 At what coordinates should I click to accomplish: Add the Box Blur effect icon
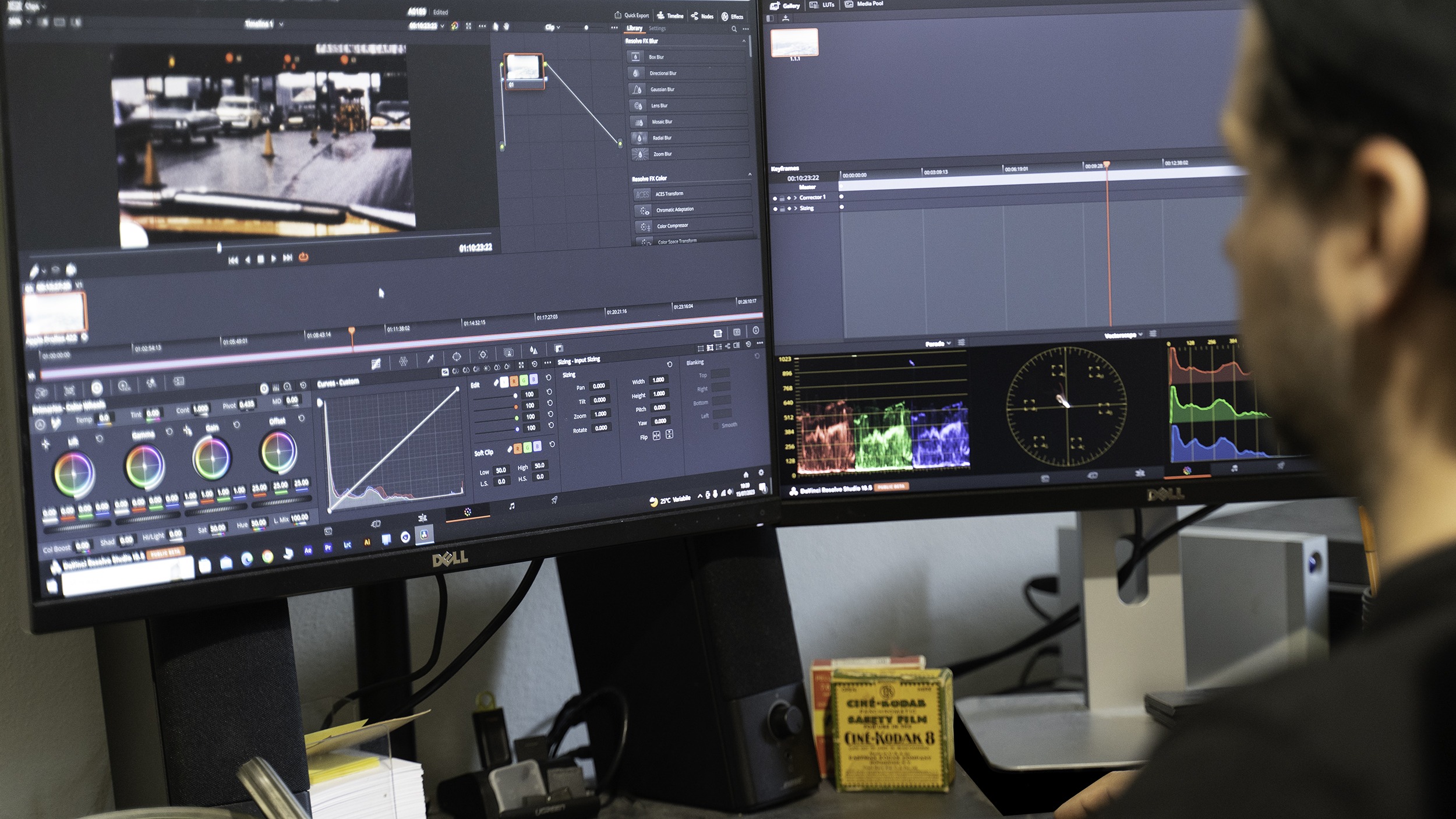[x=635, y=57]
